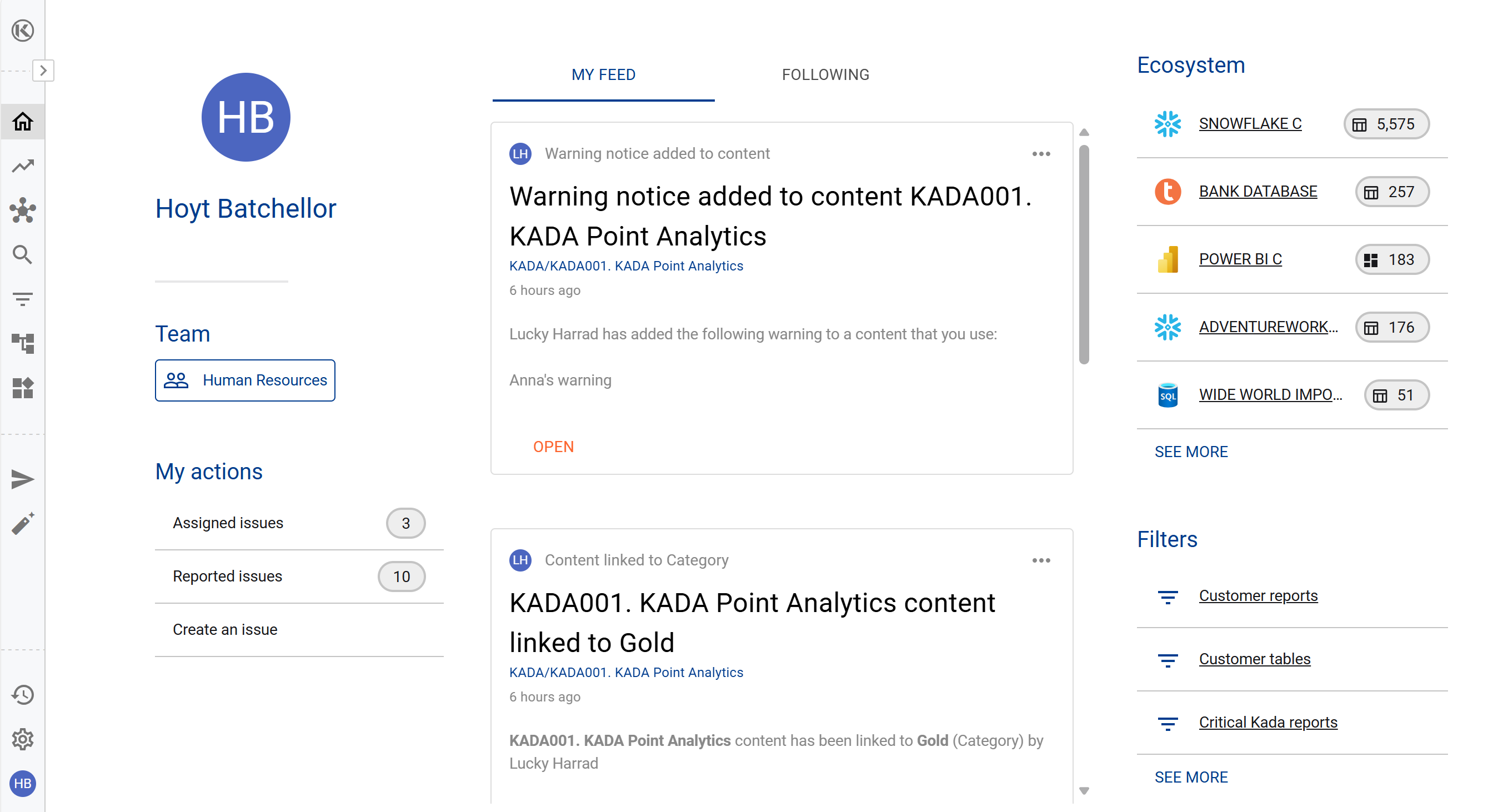Image resolution: width=1493 pixels, height=812 pixels.
Task: Open options menu on Warning notice card
Action: [1041, 154]
